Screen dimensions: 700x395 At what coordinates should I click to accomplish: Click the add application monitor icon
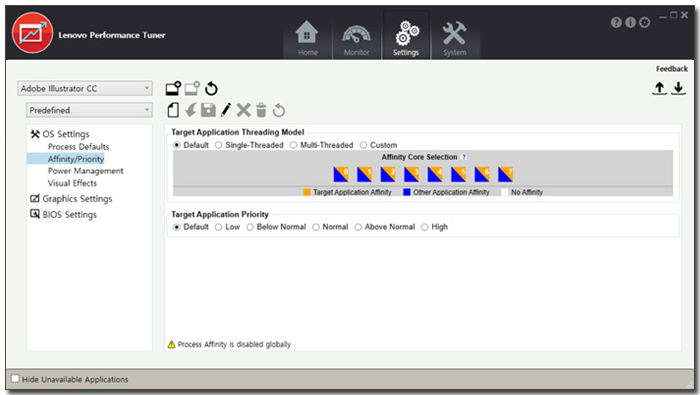point(173,88)
